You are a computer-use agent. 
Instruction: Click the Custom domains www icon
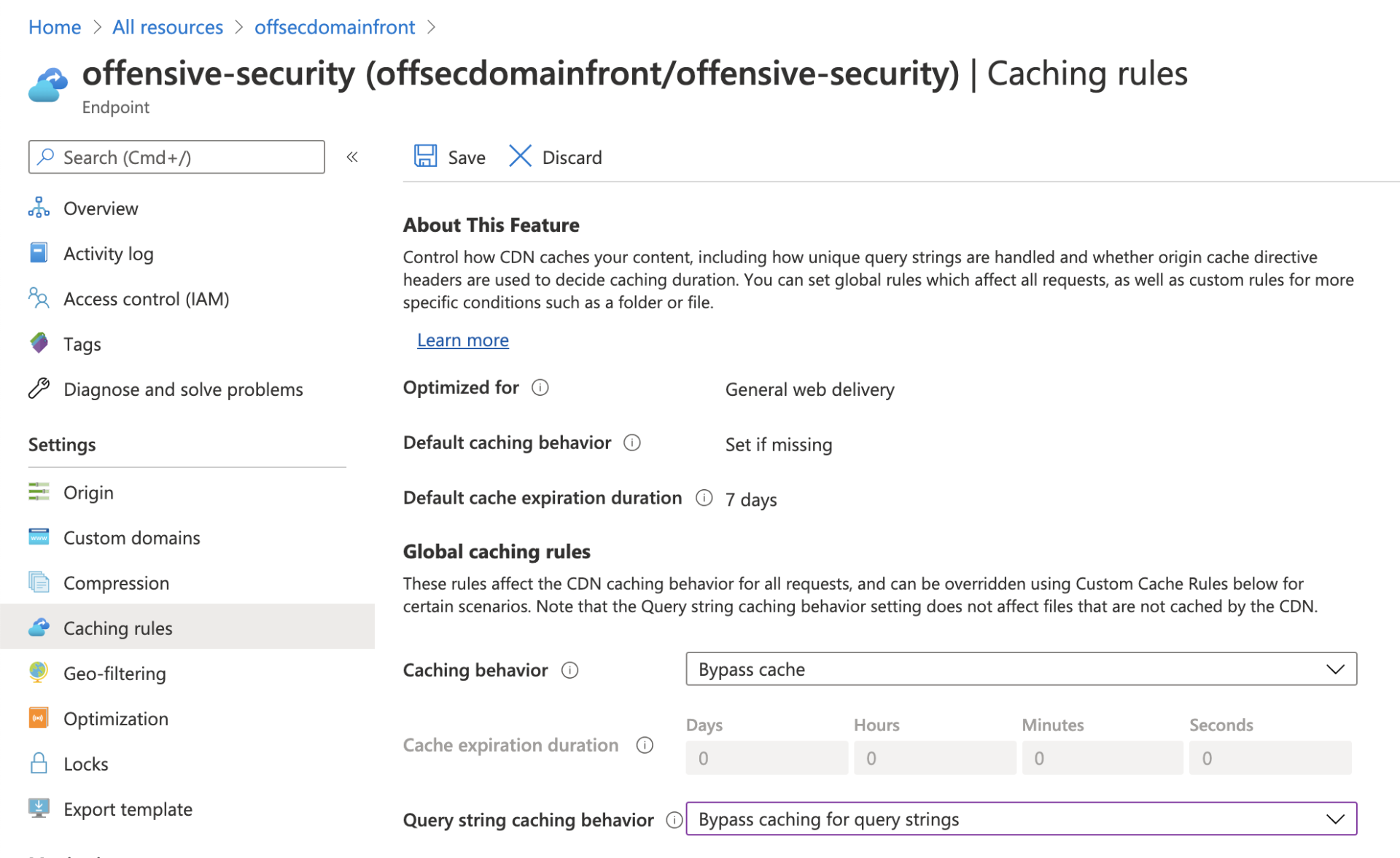pos(39,537)
